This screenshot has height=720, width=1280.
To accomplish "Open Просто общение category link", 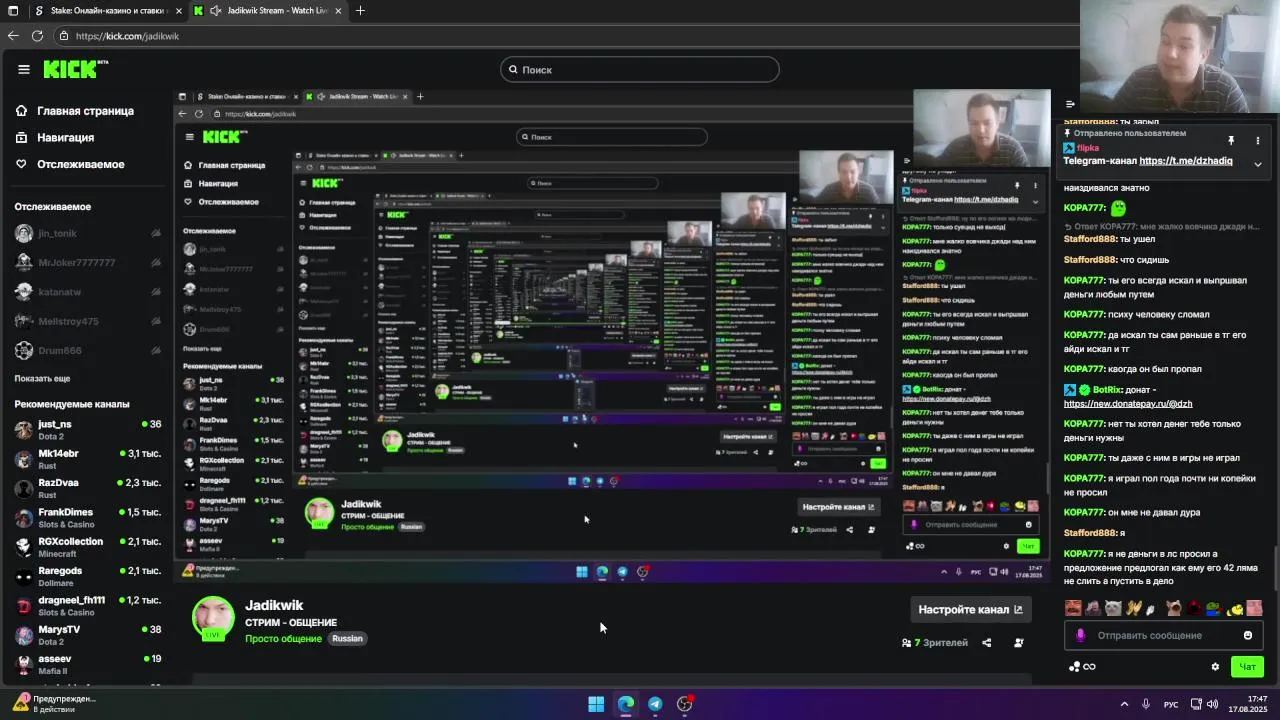I will click(x=284, y=639).
